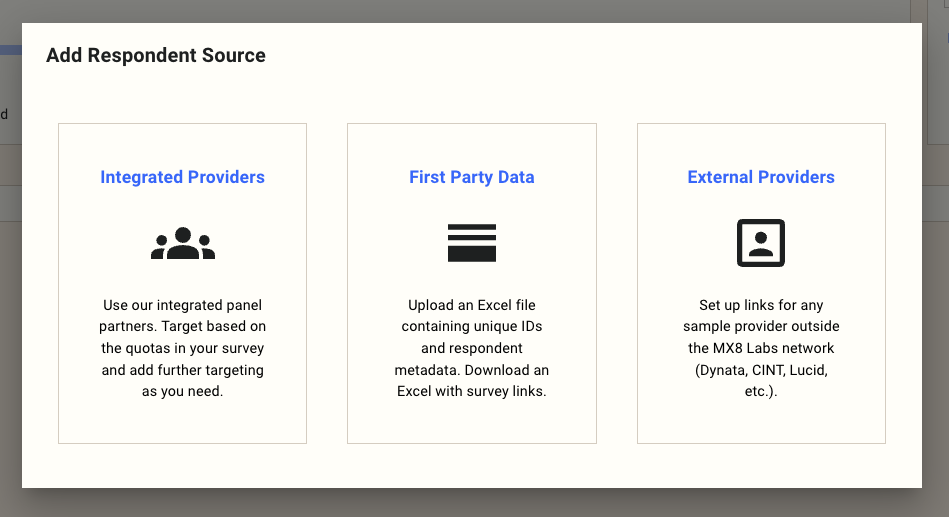Click the Integrated Providers people group icon

[183, 243]
